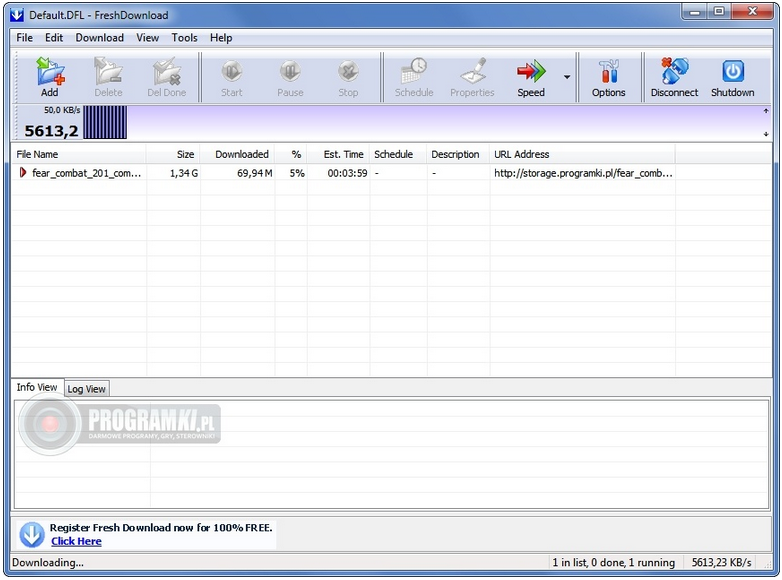Click the Downloading... status bar text
782x580 pixels.
tap(48, 563)
